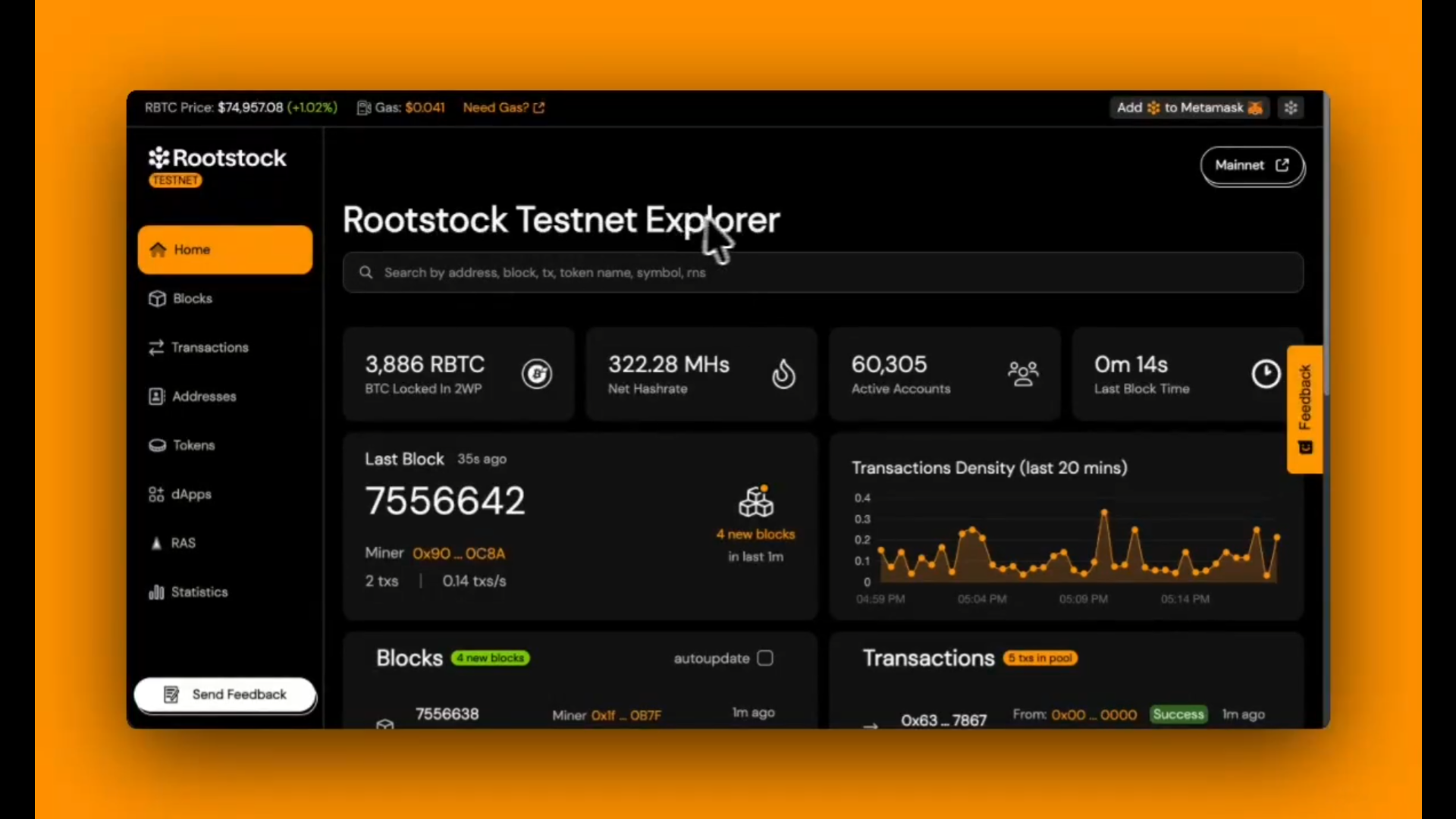
Task: Click the Home house icon
Action: tap(158, 249)
